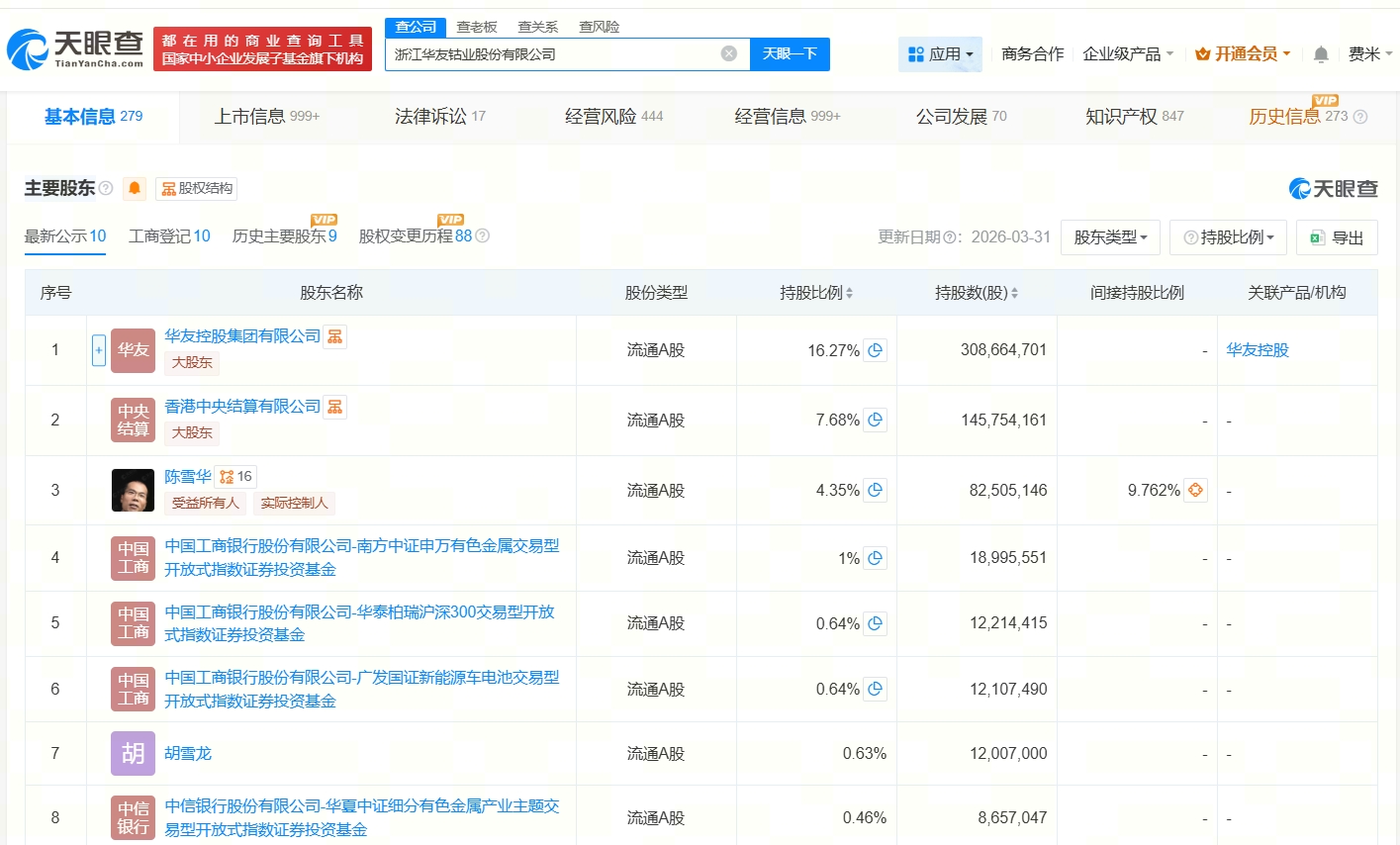Open the 商务合作 link

(x=1033, y=54)
